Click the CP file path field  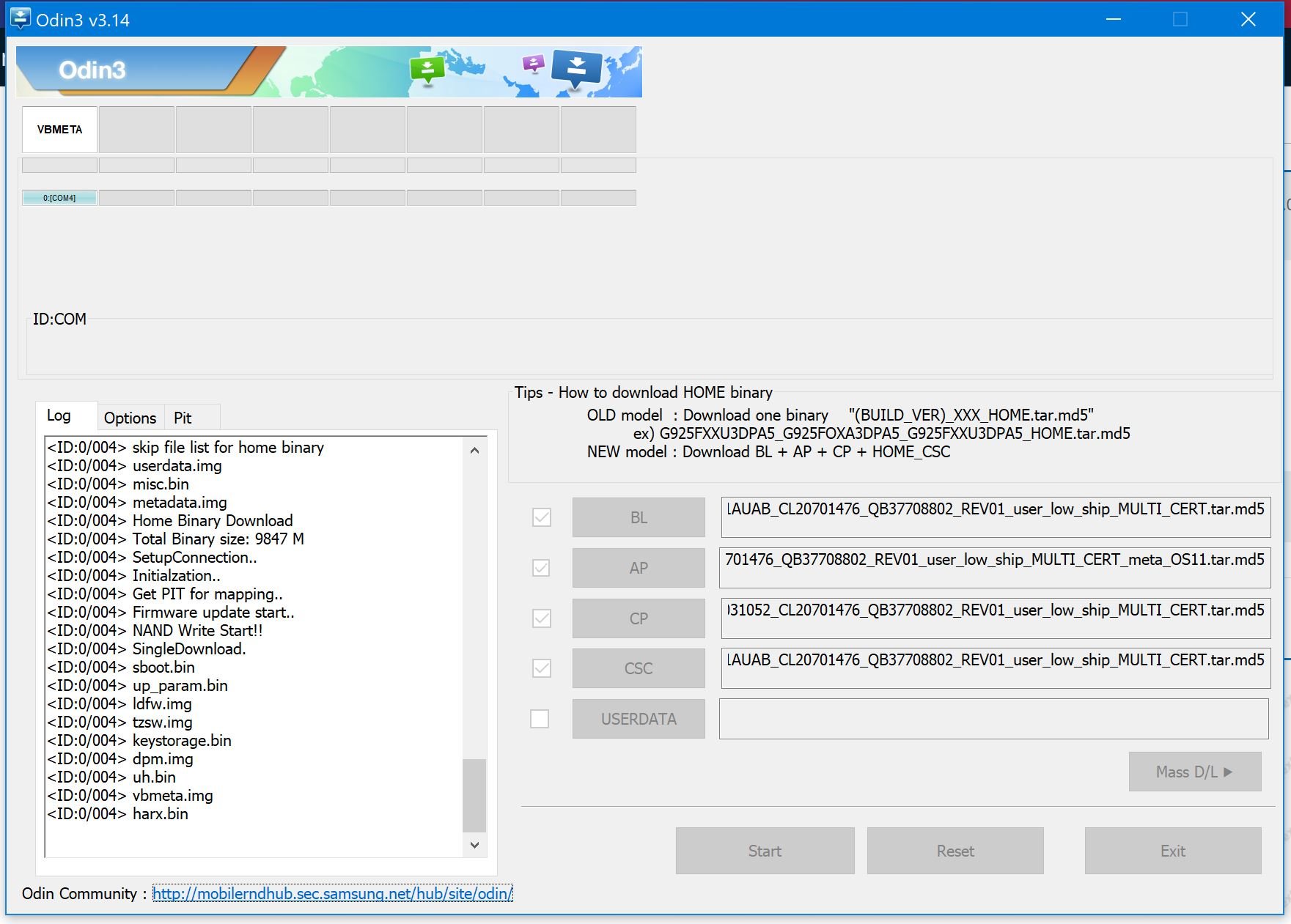[996, 618]
